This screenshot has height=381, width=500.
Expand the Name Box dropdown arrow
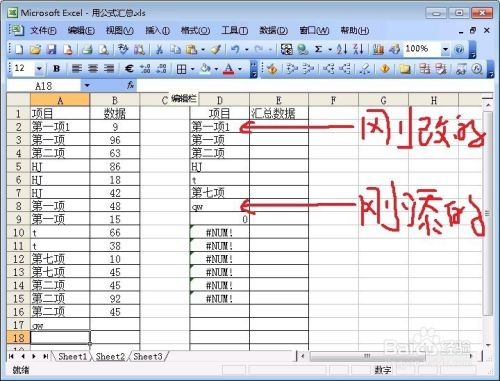pos(87,86)
